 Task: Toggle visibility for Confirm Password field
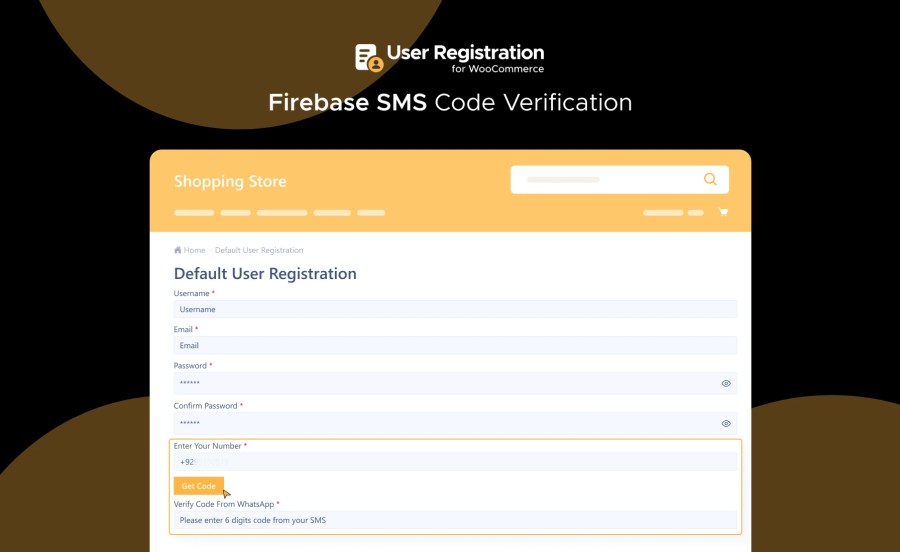[x=726, y=423]
